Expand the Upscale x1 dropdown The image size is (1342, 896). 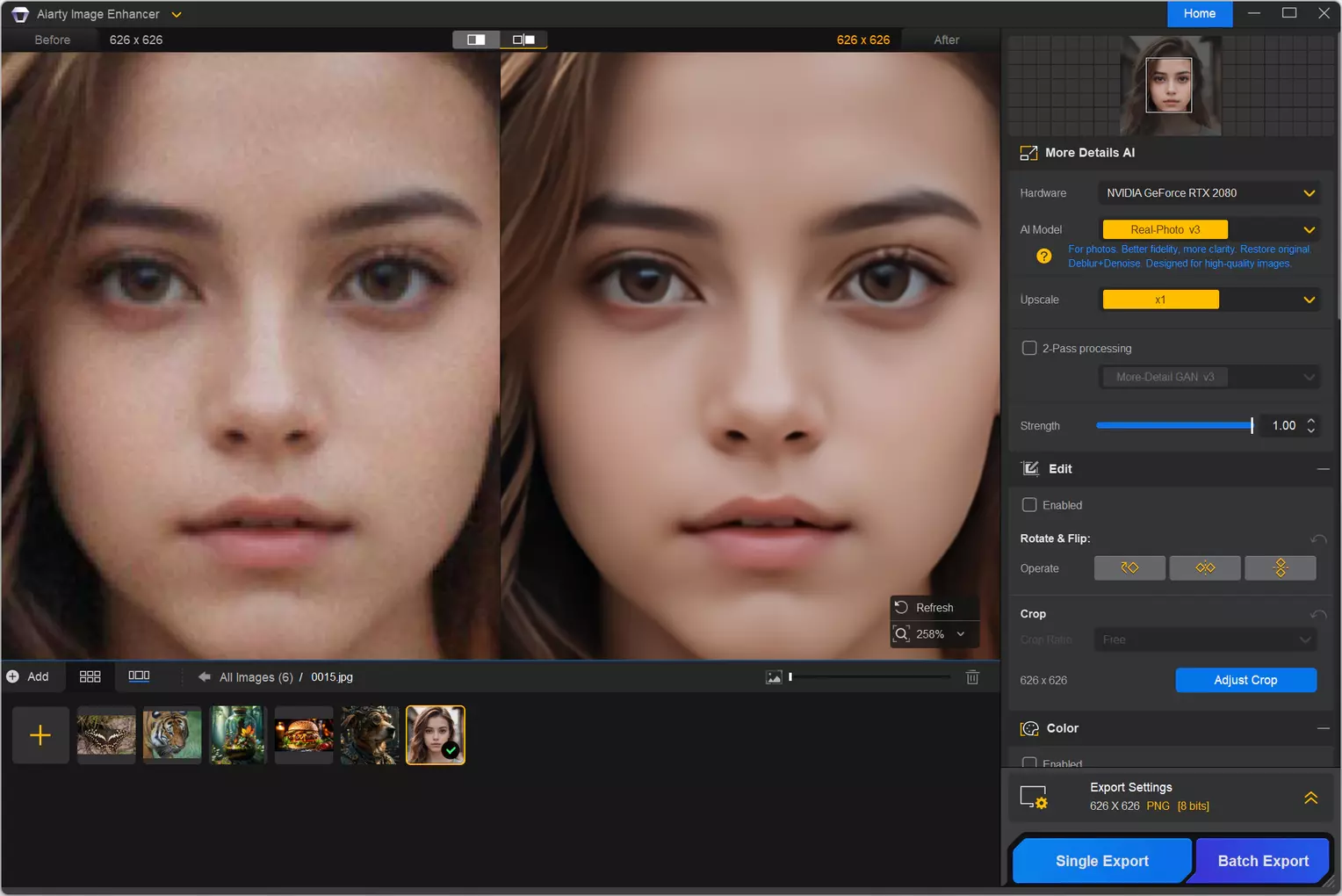coord(1209,300)
